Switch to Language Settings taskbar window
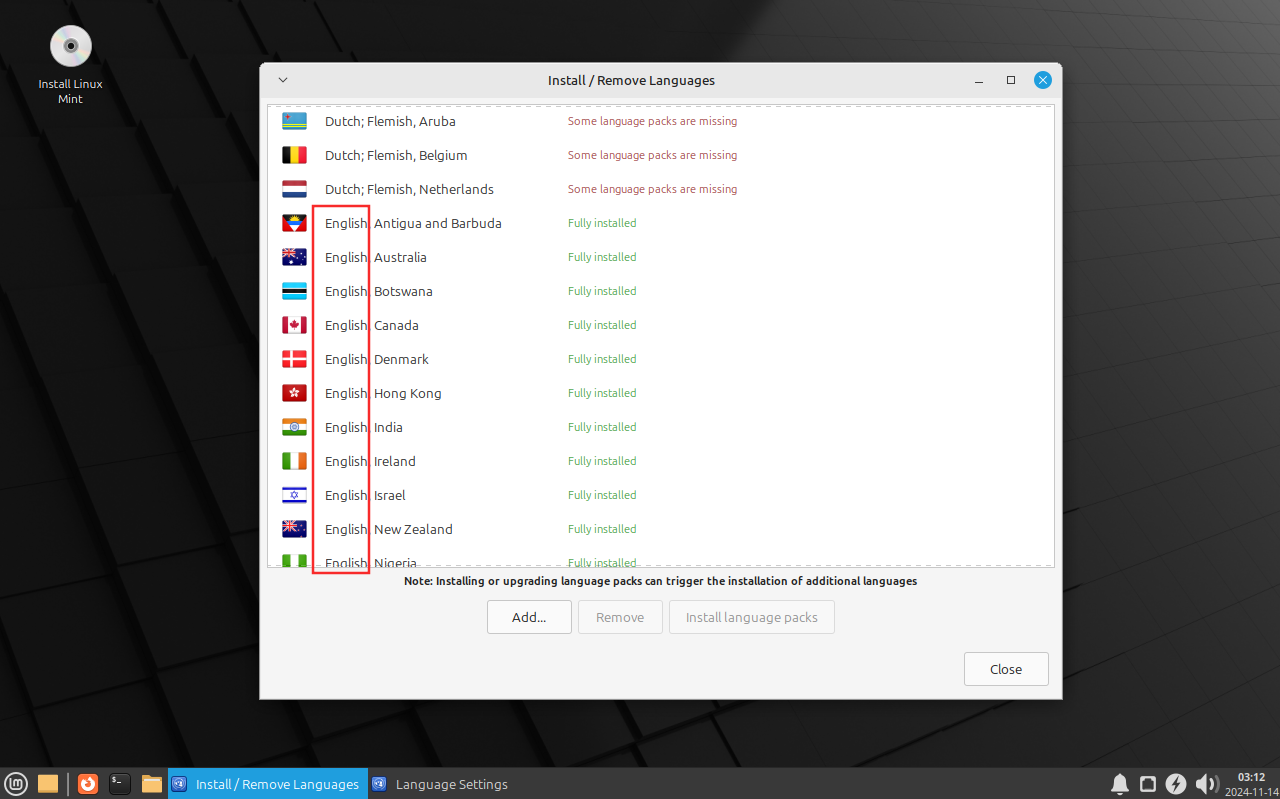 (440, 784)
